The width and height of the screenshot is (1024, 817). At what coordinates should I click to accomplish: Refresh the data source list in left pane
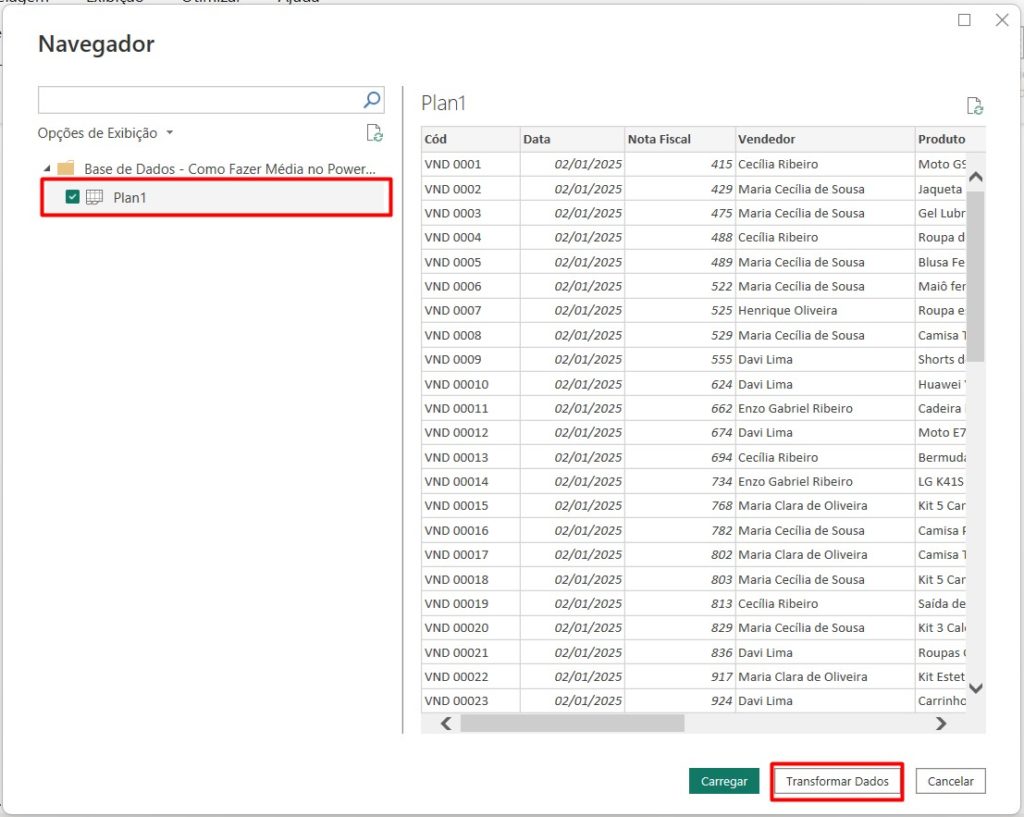[x=375, y=132]
